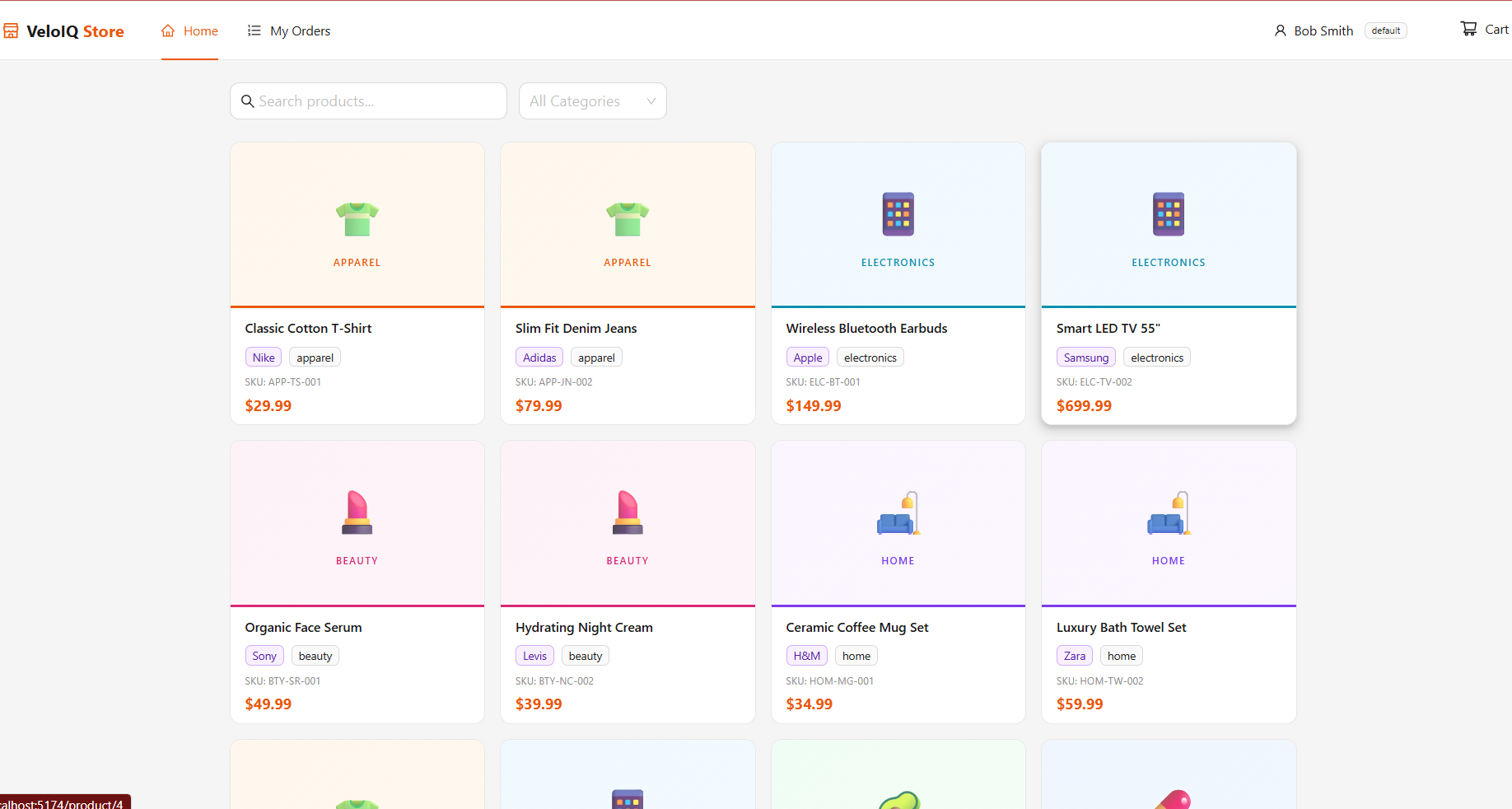Click the device icon on Wireless Bluetooth Earbuds card
Screen dimensions: 1512x809
(898, 214)
